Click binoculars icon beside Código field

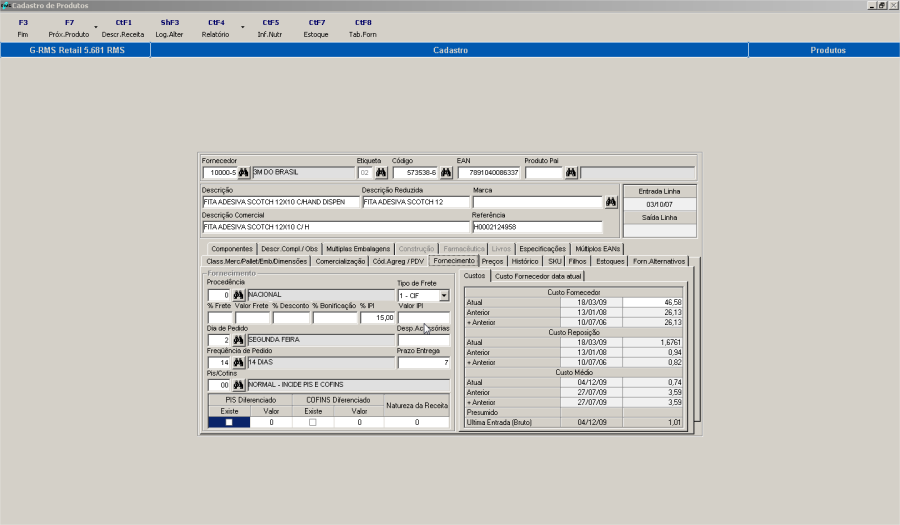tap(446, 172)
